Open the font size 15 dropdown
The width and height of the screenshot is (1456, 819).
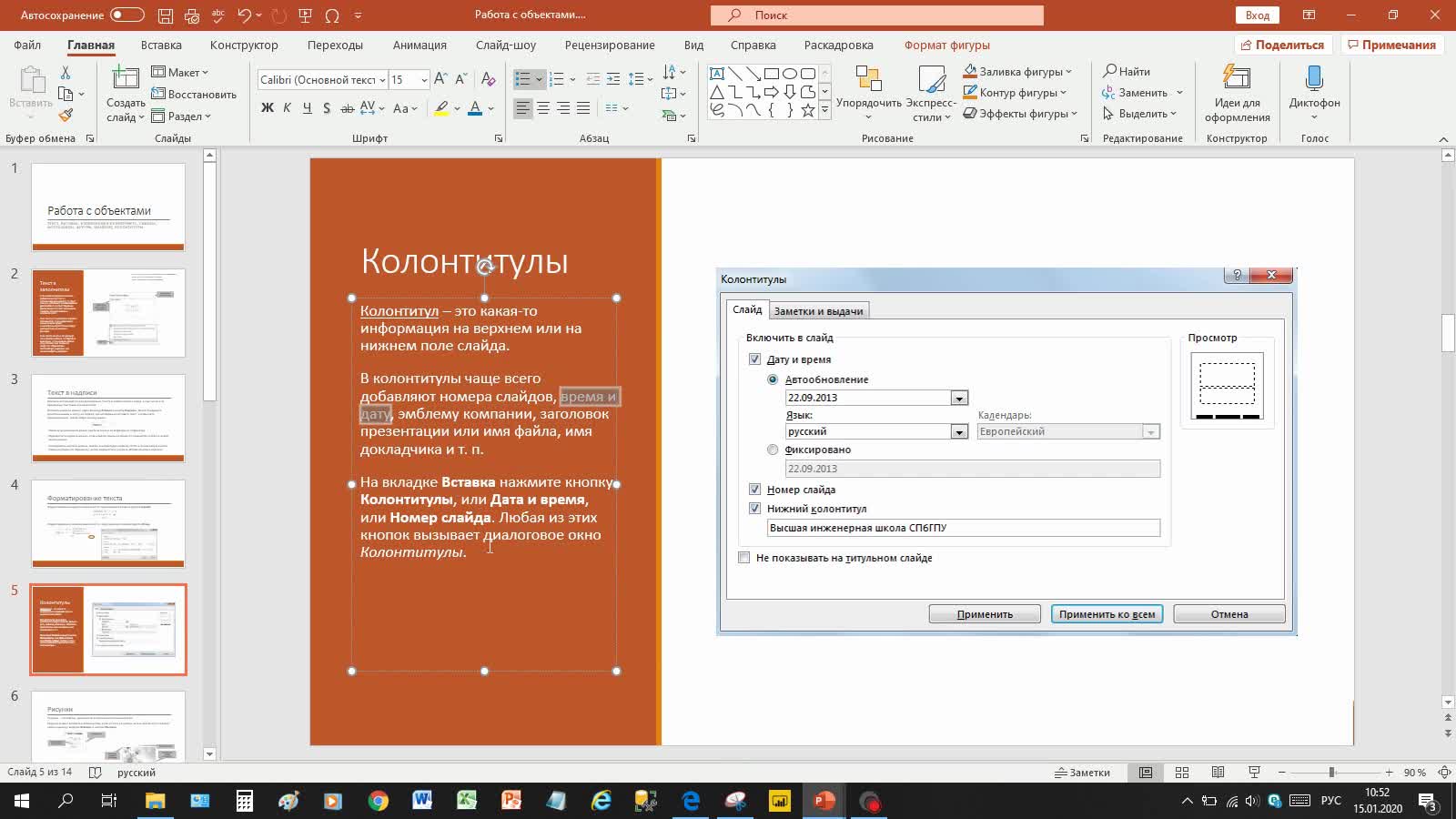click(424, 80)
